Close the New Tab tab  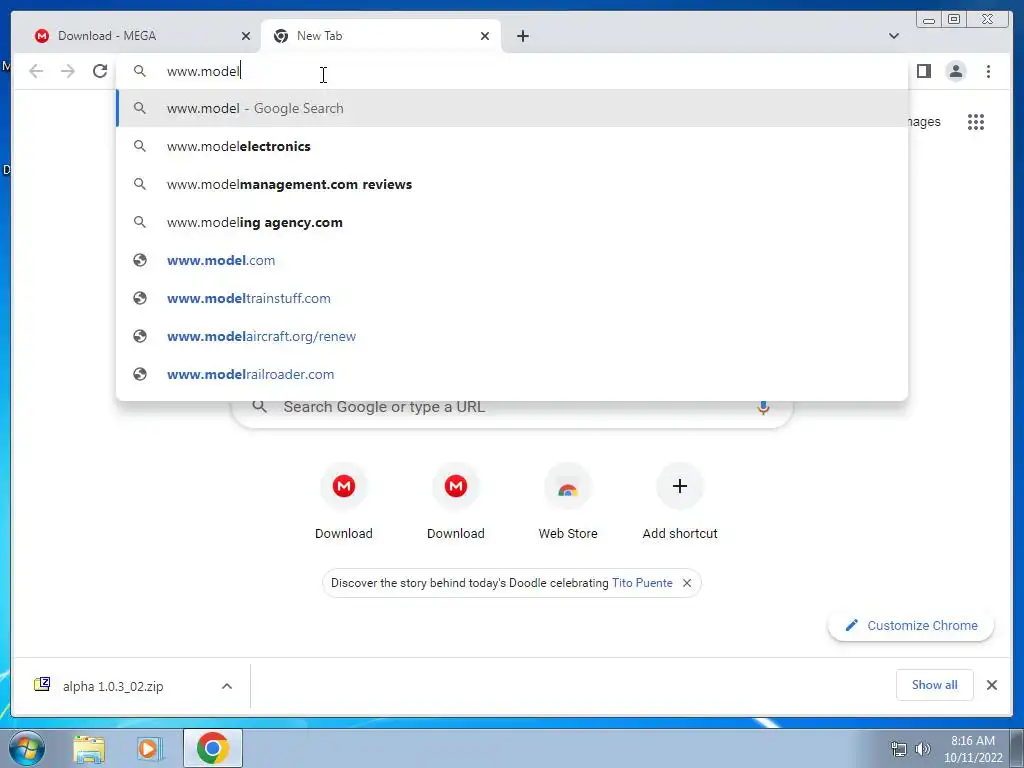click(x=485, y=36)
